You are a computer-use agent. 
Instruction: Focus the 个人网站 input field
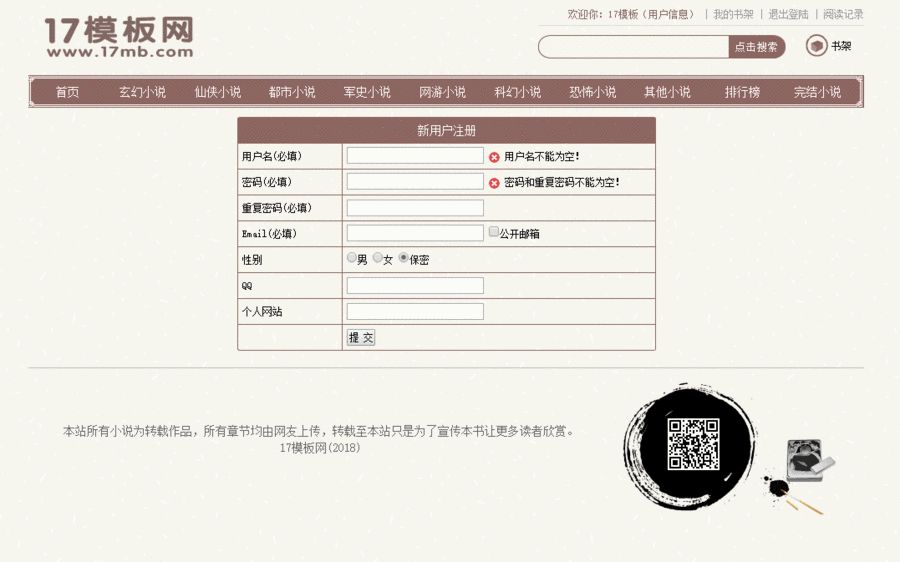click(x=415, y=311)
